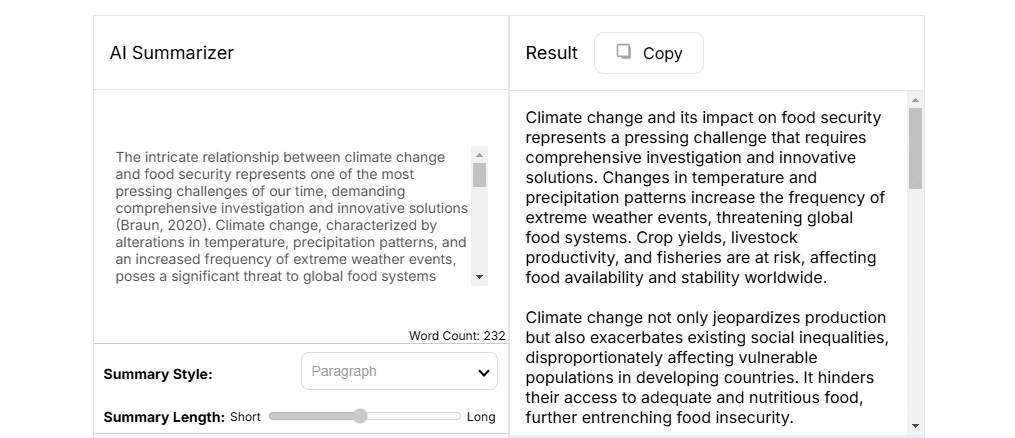
Task: Click the Summary Style label
Action: coord(158,374)
